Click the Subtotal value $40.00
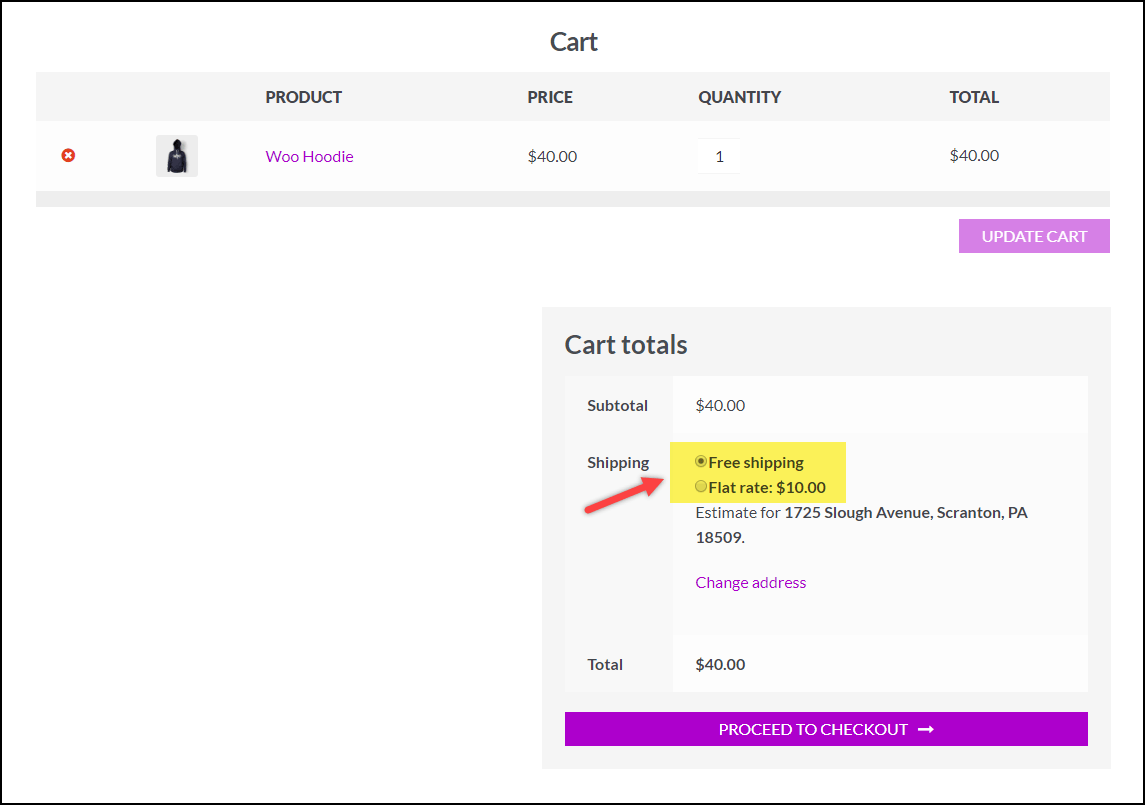Image resolution: width=1145 pixels, height=805 pixels. 720,405
